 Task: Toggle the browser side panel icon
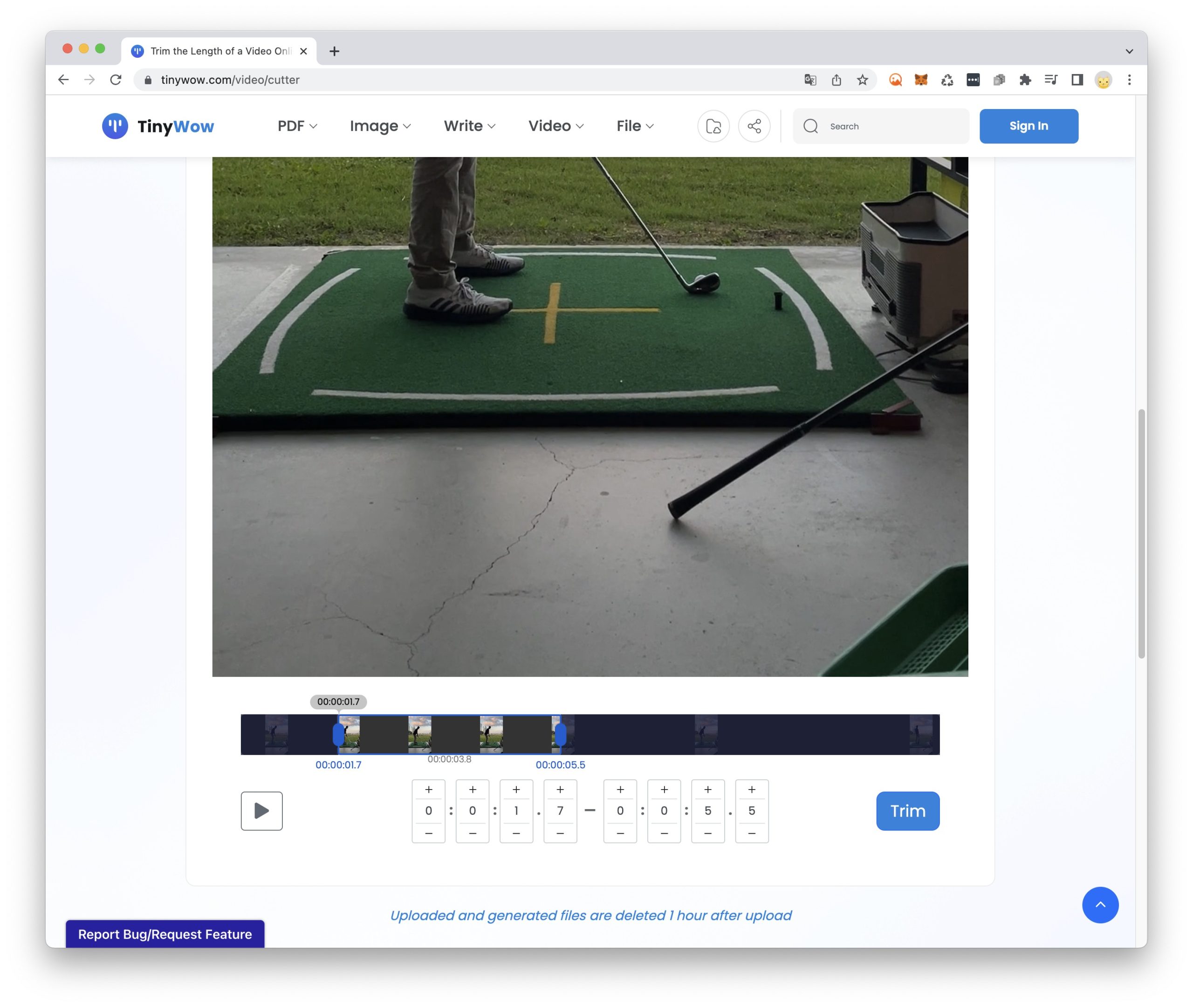(x=1076, y=80)
